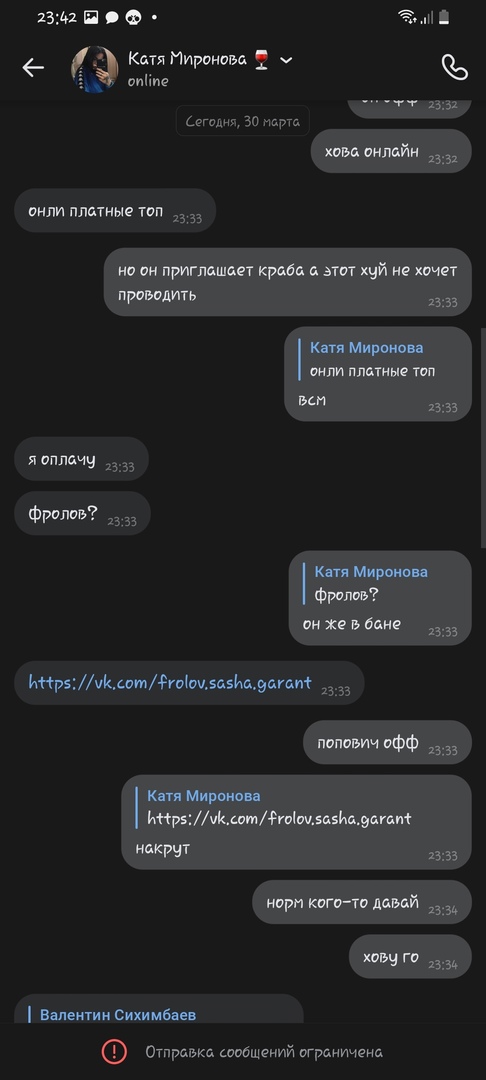Tap the 'Сегодня, 30 марта' date label
Image resolution: width=486 pixels, height=1080 pixels.
coord(242,121)
